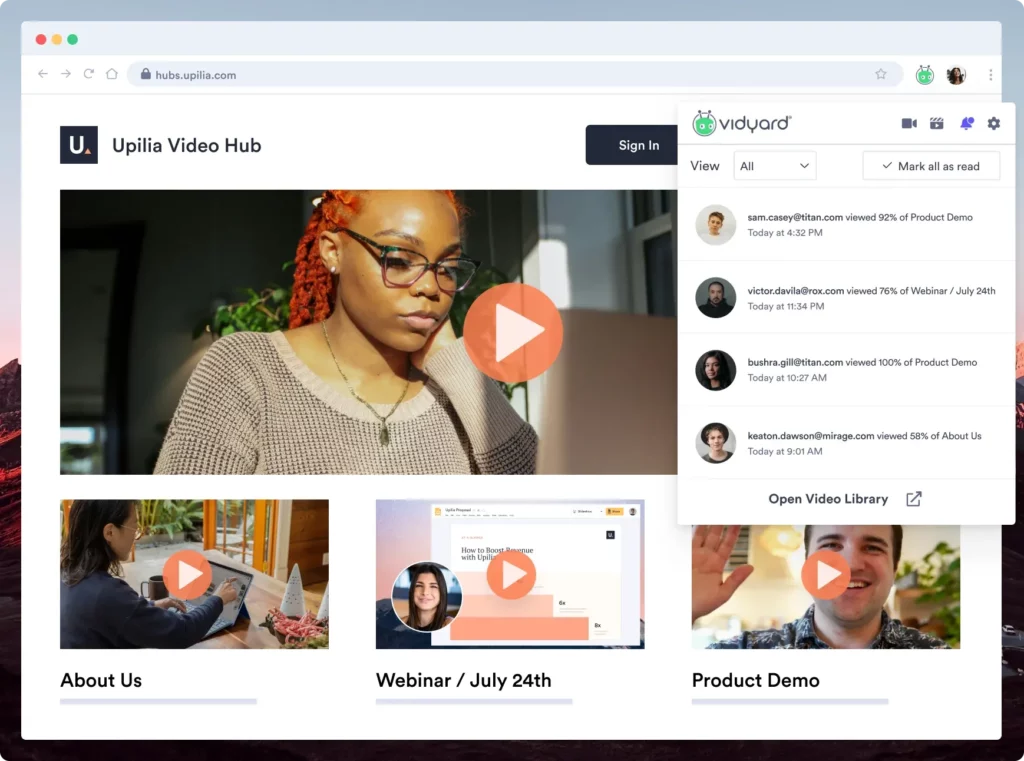This screenshot has height=761, width=1024.
Task: Click the Sign In button
Action: 638,145
